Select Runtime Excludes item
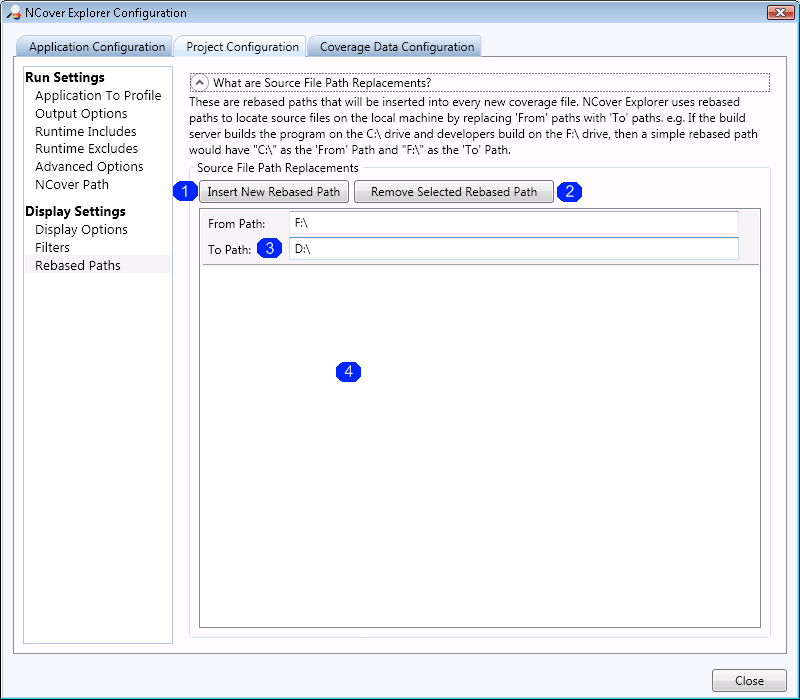The image size is (800, 700). 86,148
